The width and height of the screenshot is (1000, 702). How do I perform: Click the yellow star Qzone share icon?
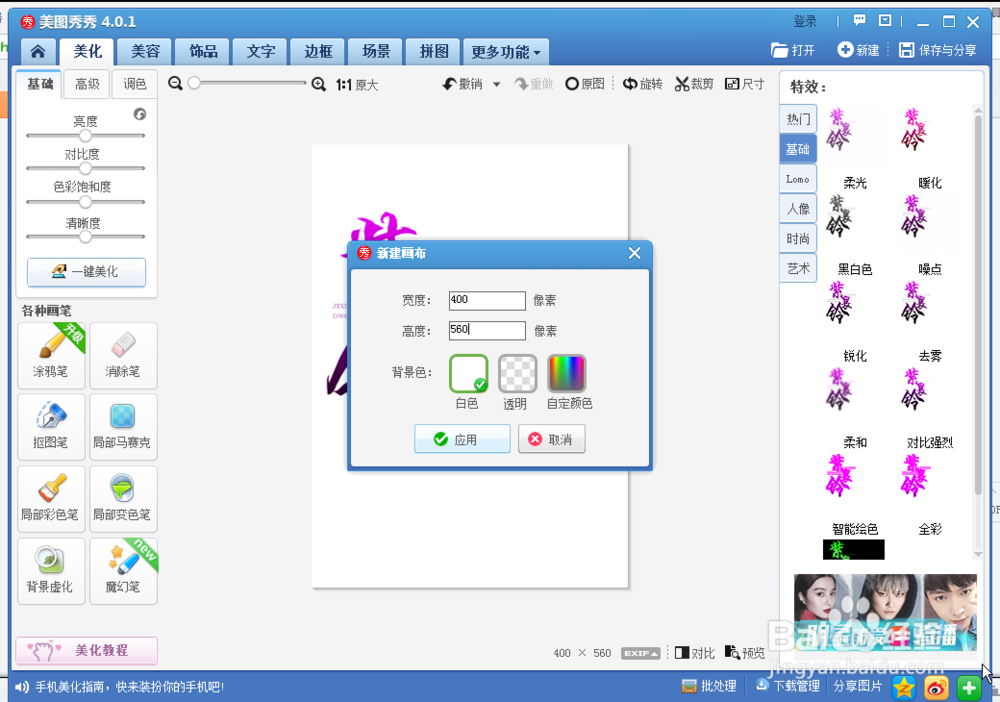tap(904, 688)
